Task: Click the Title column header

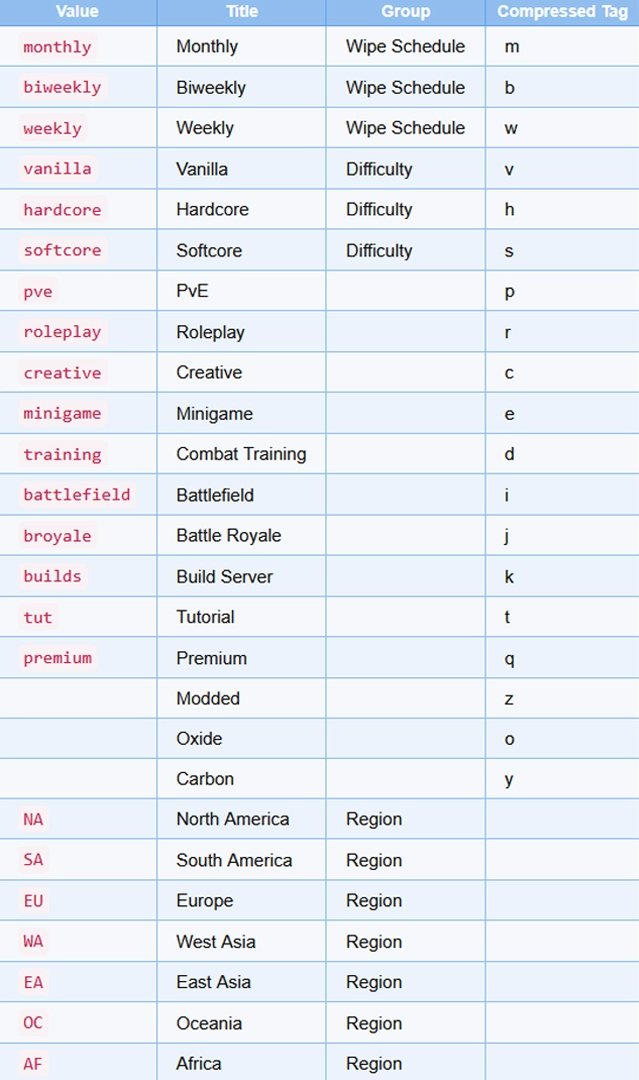Action: click(x=241, y=12)
